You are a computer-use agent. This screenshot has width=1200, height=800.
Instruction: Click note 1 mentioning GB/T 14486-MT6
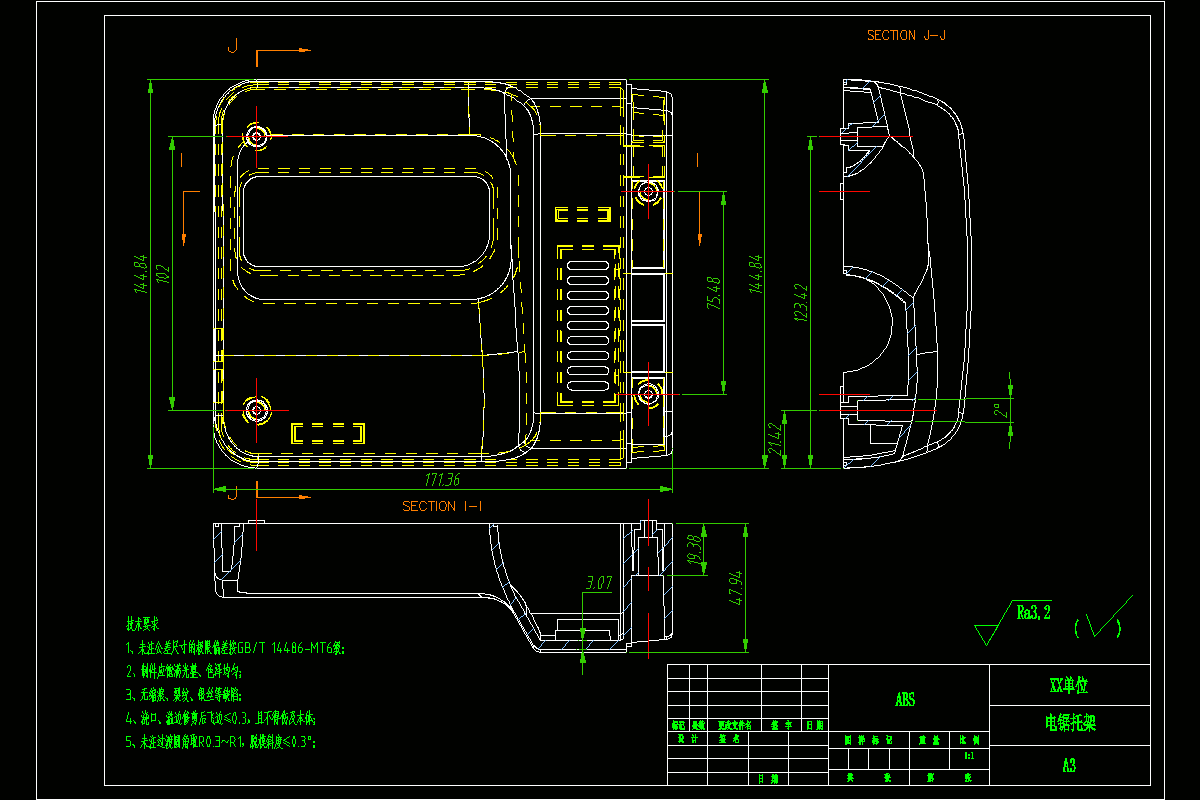(x=235, y=647)
